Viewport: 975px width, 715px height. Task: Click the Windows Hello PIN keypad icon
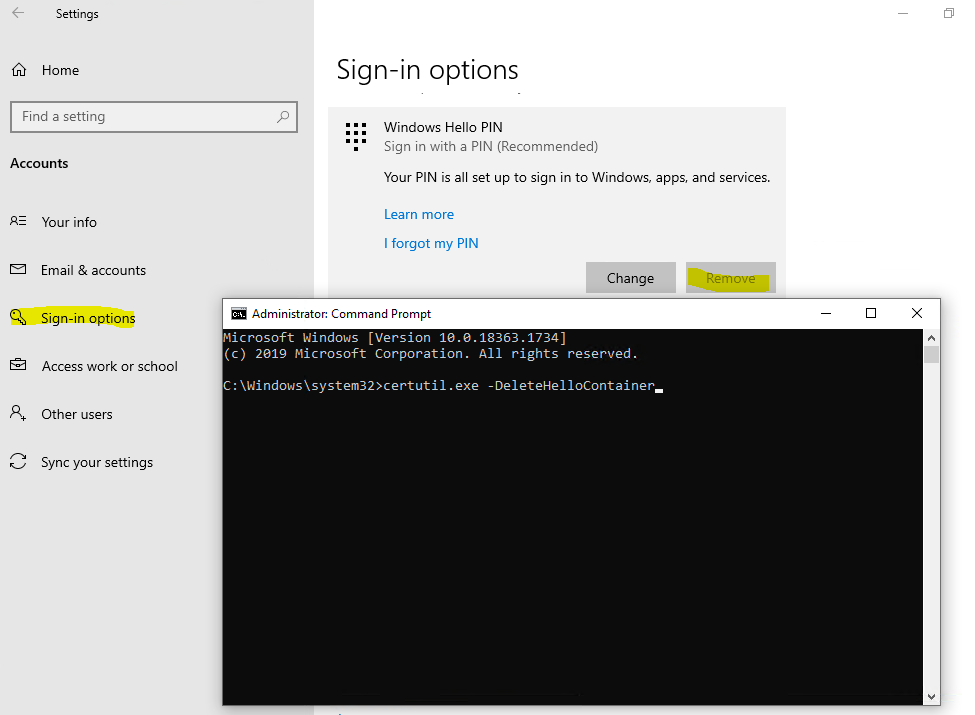[356, 136]
